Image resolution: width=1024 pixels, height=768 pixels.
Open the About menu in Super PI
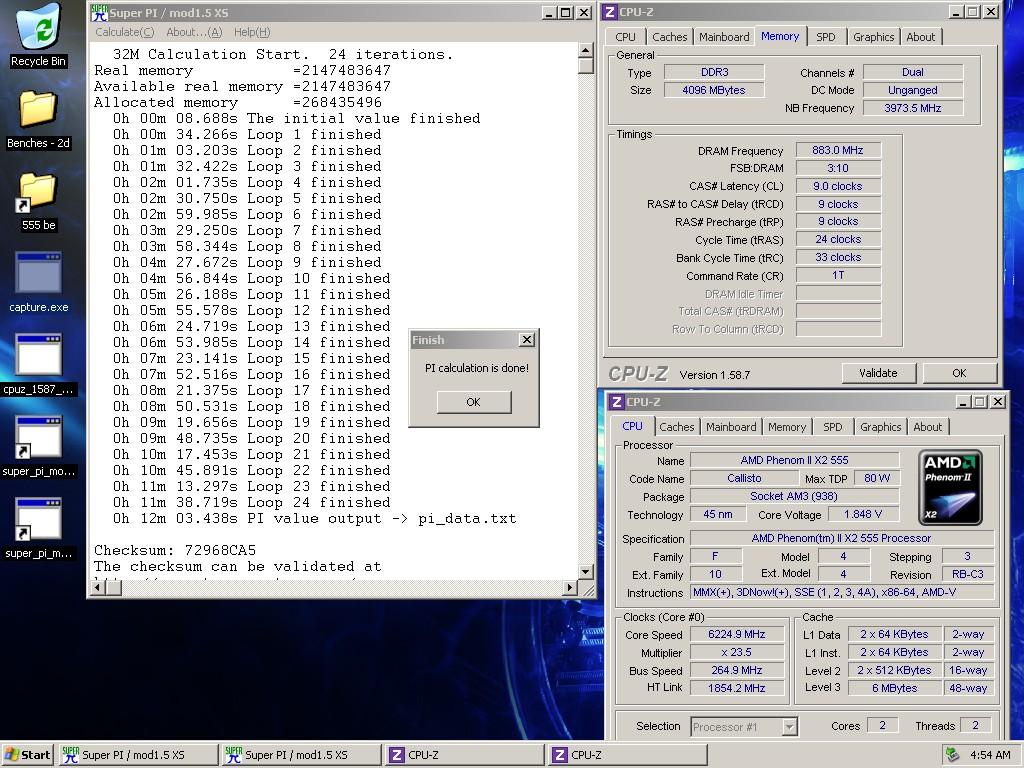[194, 32]
